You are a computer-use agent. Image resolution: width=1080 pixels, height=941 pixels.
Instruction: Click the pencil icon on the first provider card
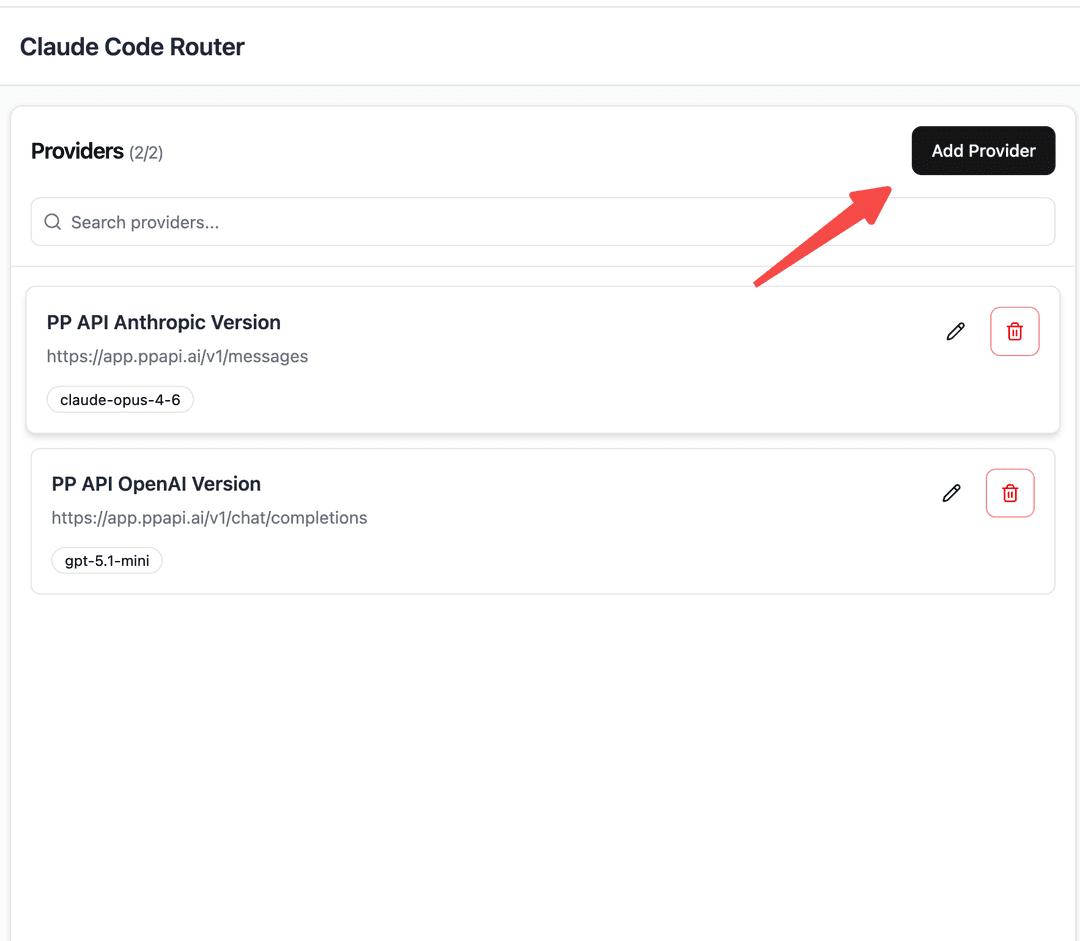pyautogui.click(x=955, y=331)
